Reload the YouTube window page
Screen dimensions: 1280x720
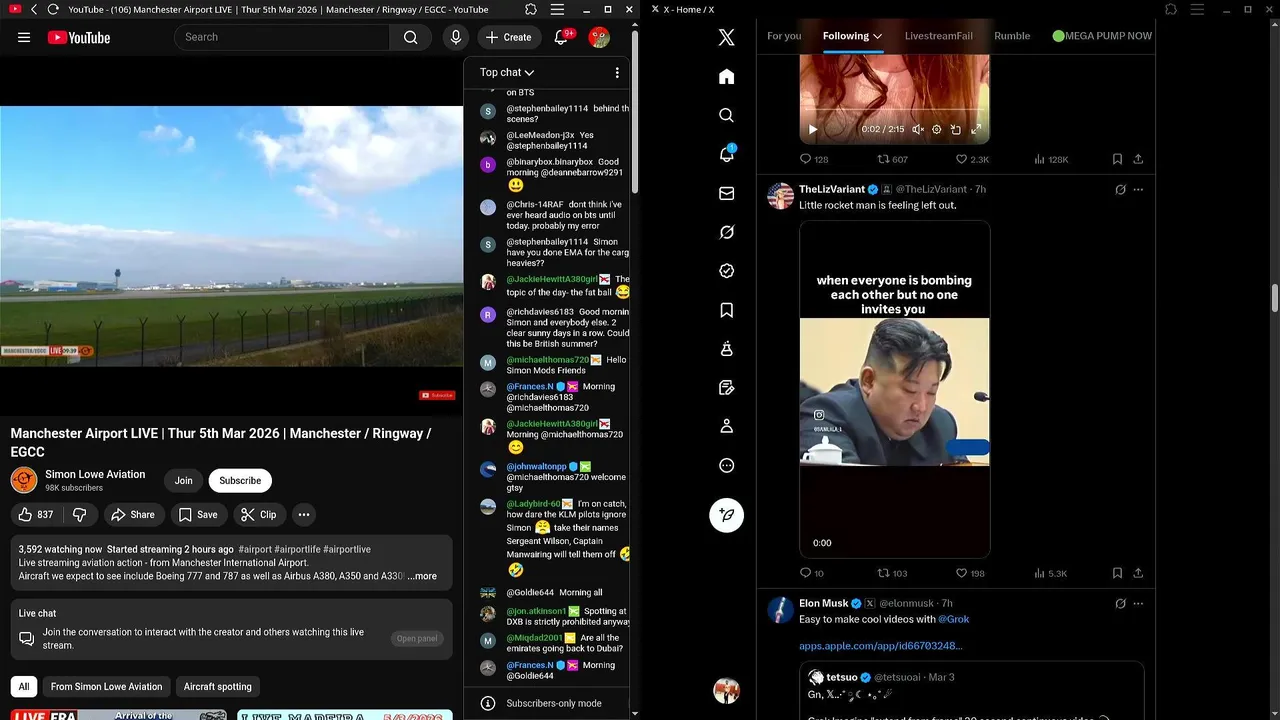(x=53, y=9)
